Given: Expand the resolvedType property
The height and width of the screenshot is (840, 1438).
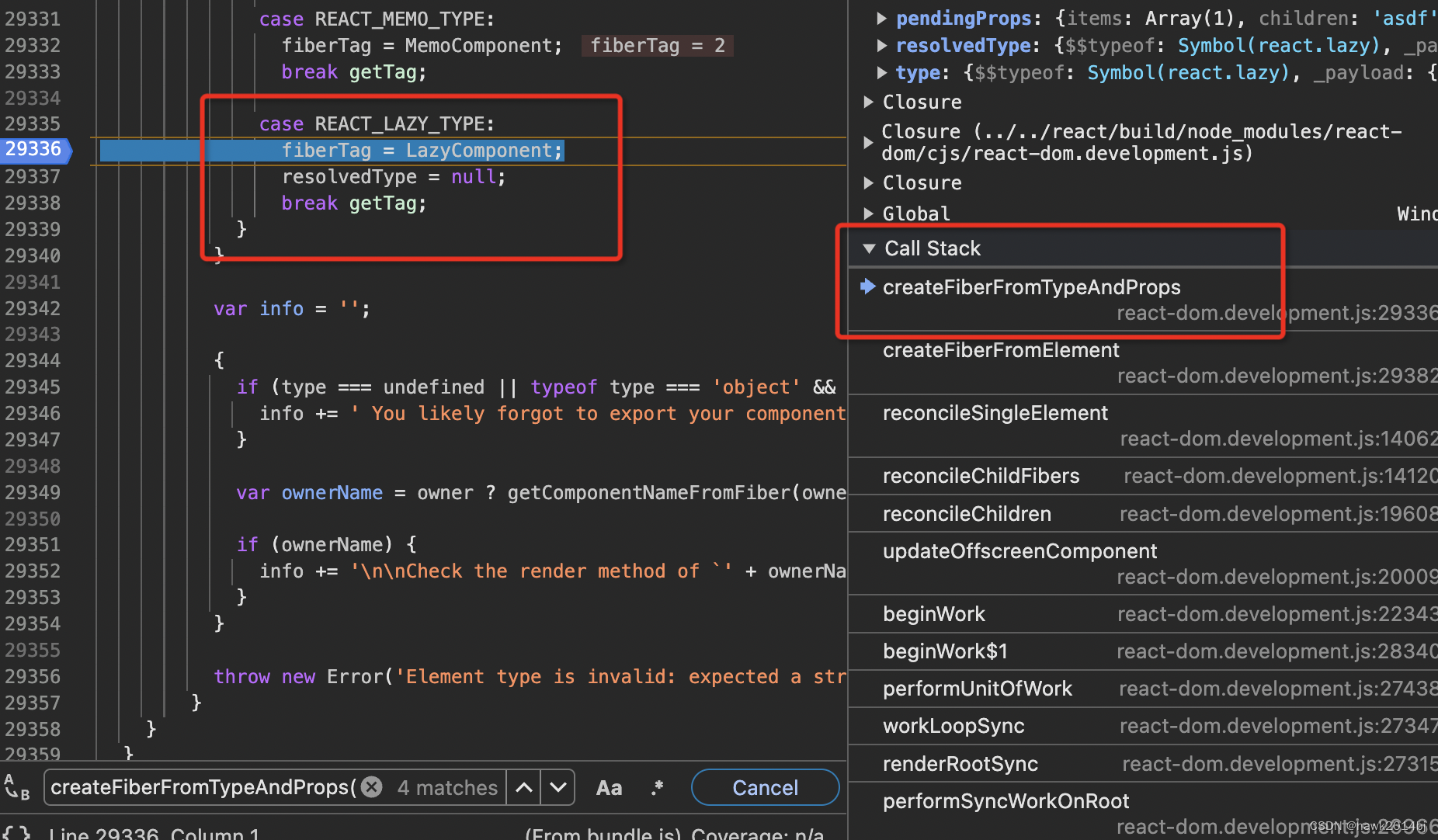Looking at the screenshot, I should click(881, 45).
